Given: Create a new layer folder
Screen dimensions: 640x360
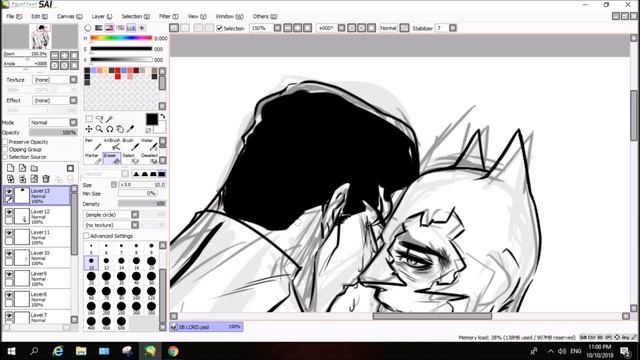Looking at the screenshot, I should click(34, 168).
